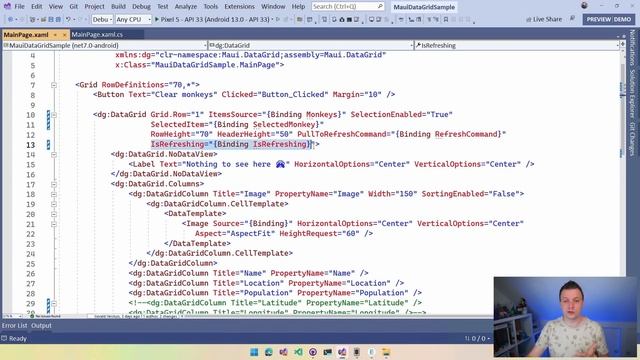Open the Any CPU platform dropdown
Image resolution: width=640 pixels, height=360 pixels.
[x=133, y=19]
